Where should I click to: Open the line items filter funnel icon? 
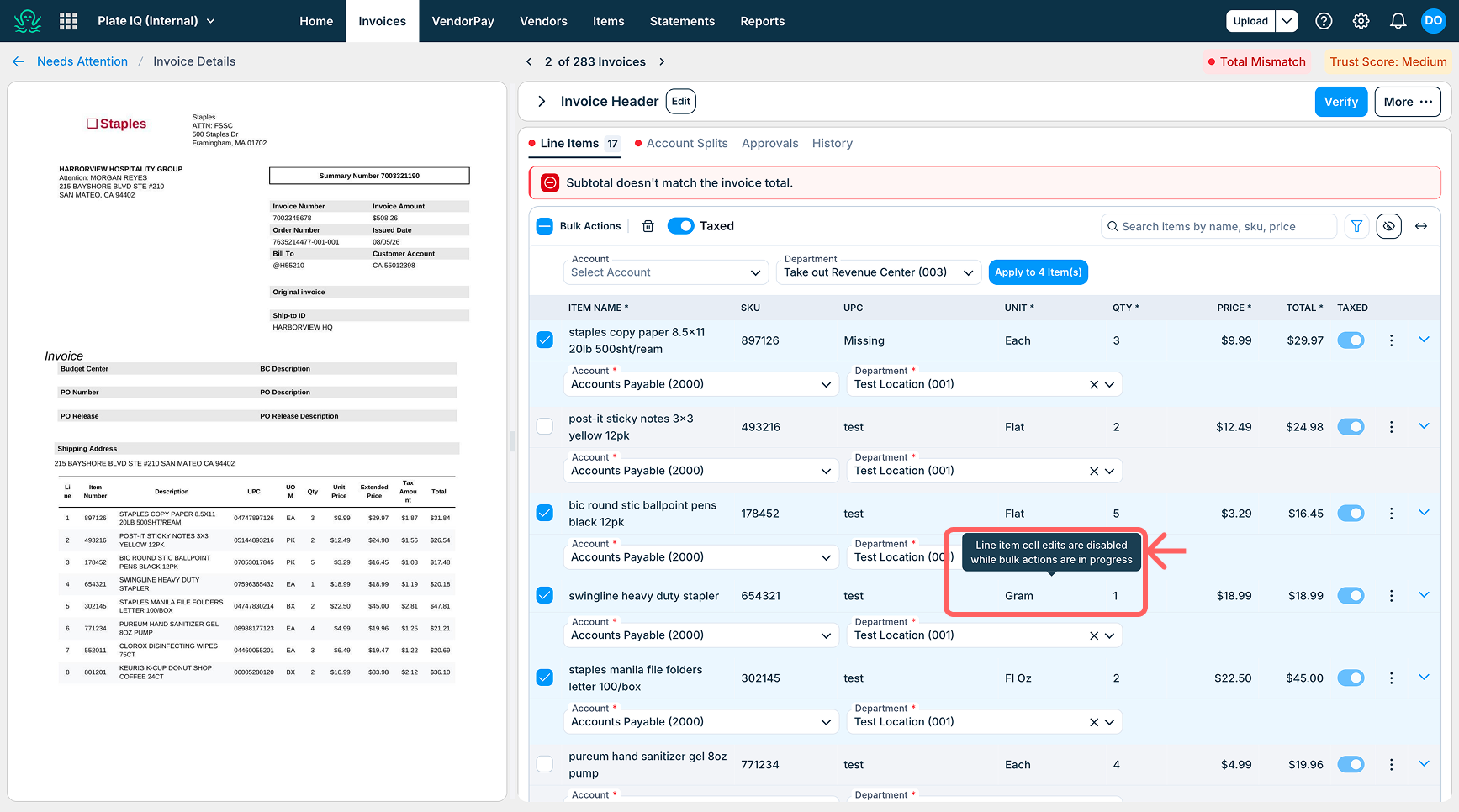[x=1356, y=226]
